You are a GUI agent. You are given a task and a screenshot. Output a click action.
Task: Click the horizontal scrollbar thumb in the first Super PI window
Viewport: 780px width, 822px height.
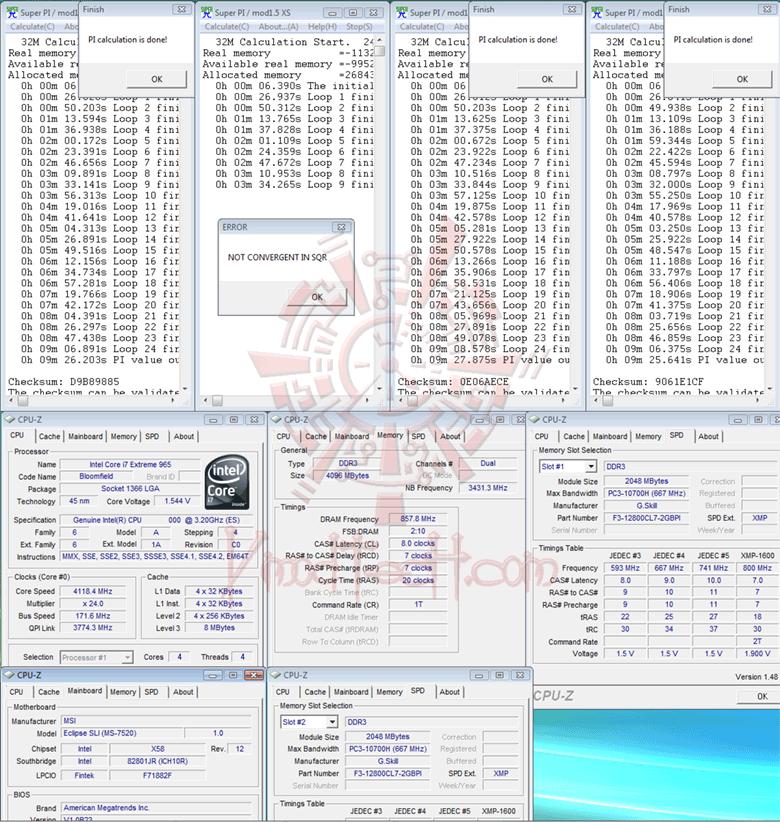(x=23, y=401)
